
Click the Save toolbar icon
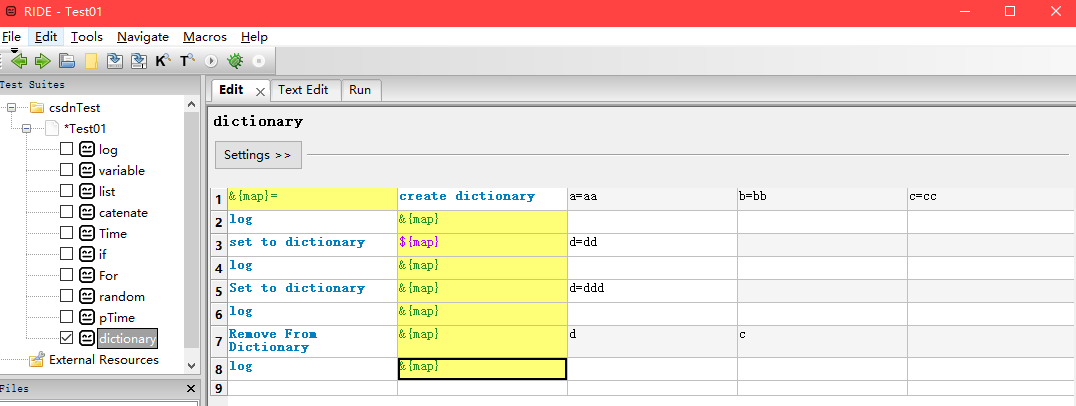click(x=115, y=61)
